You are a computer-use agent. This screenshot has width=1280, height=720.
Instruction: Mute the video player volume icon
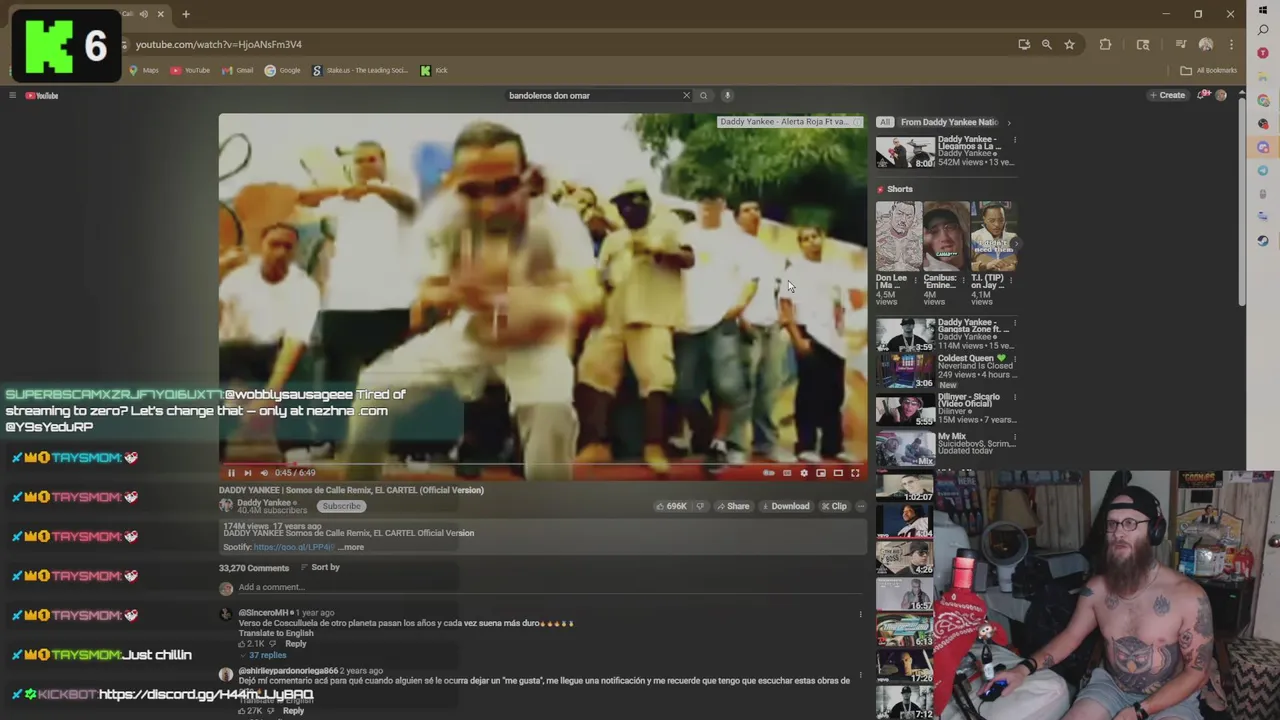pos(264,473)
